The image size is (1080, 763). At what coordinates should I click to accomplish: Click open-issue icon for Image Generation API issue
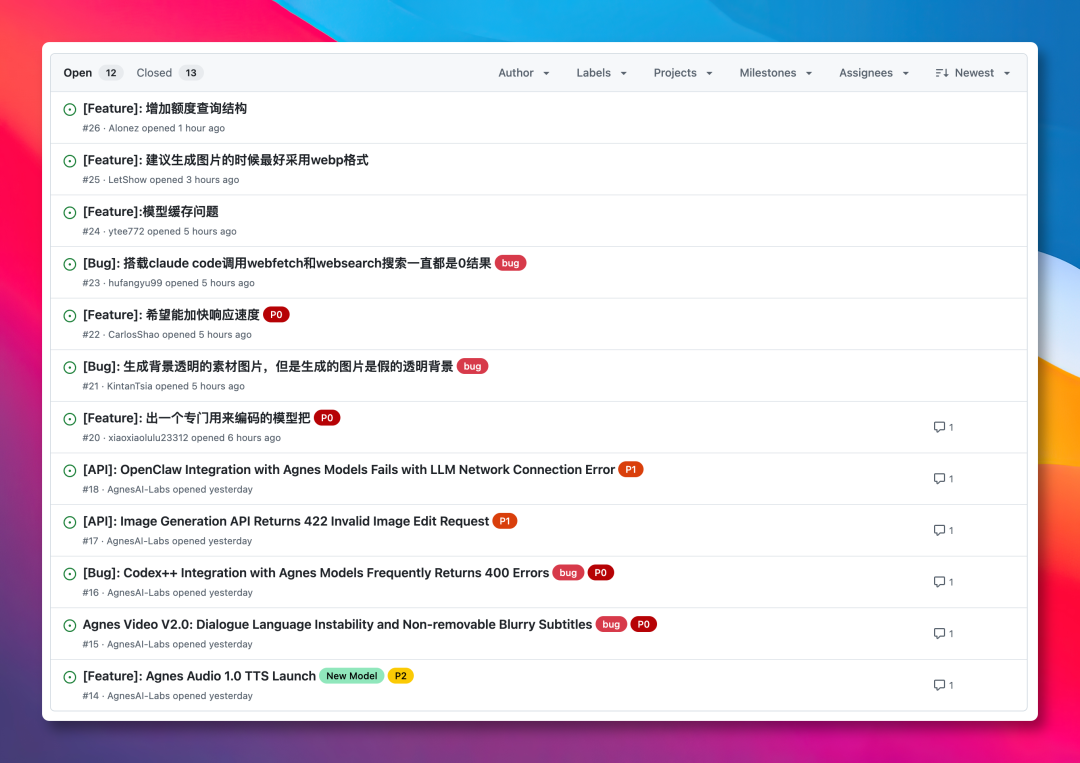(x=70, y=523)
